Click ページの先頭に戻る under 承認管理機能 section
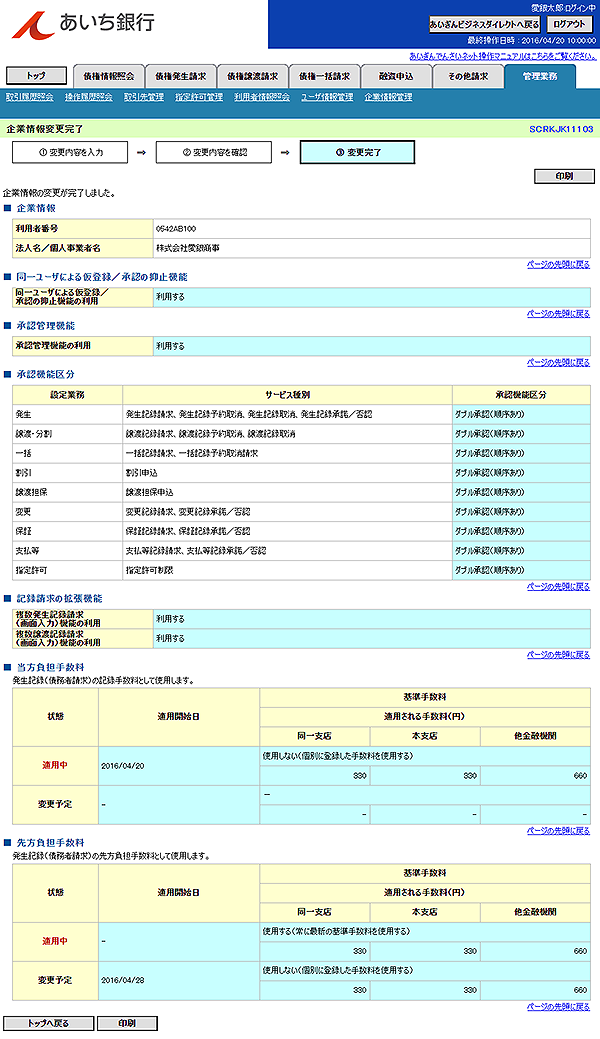 click(558, 362)
